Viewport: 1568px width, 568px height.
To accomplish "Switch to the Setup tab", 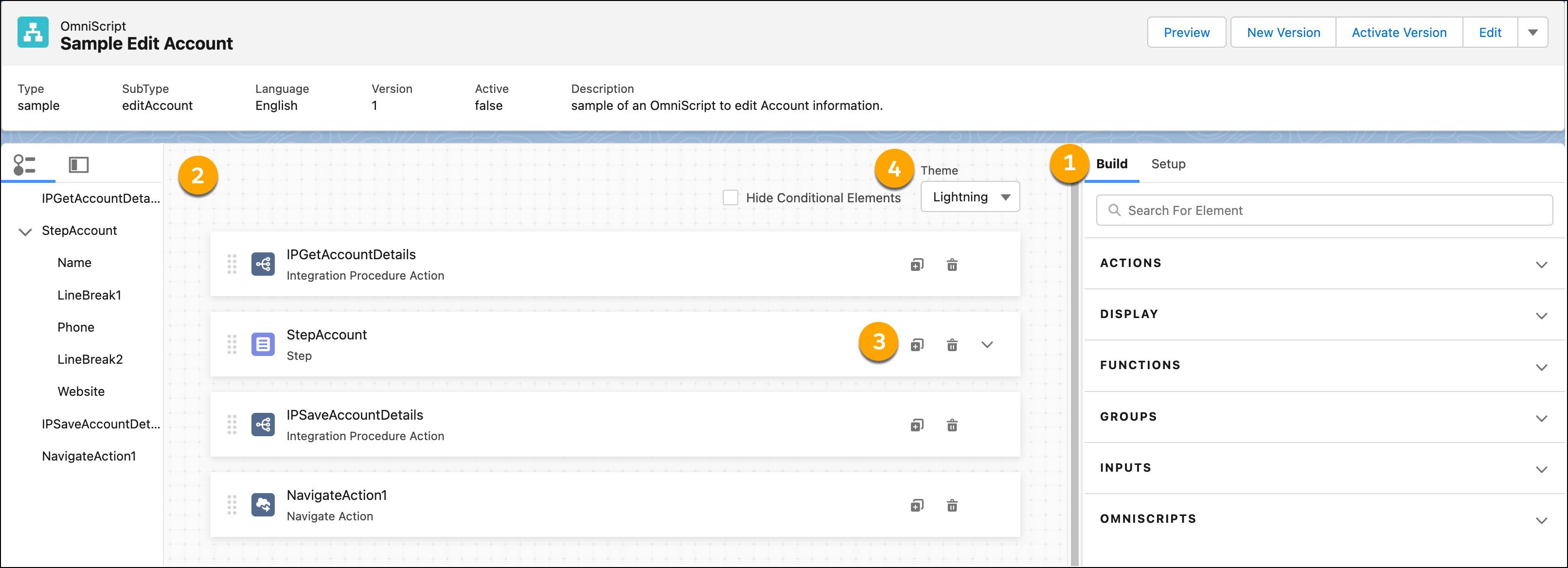I will click(1167, 164).
